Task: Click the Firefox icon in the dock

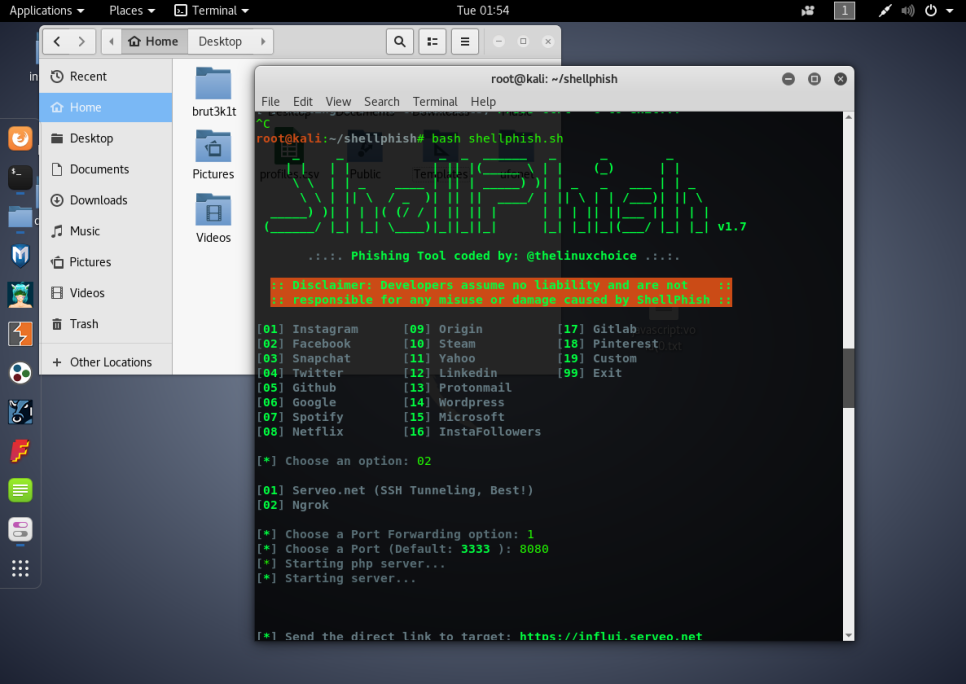Action: pyautogui.click(x=20, y=137)
